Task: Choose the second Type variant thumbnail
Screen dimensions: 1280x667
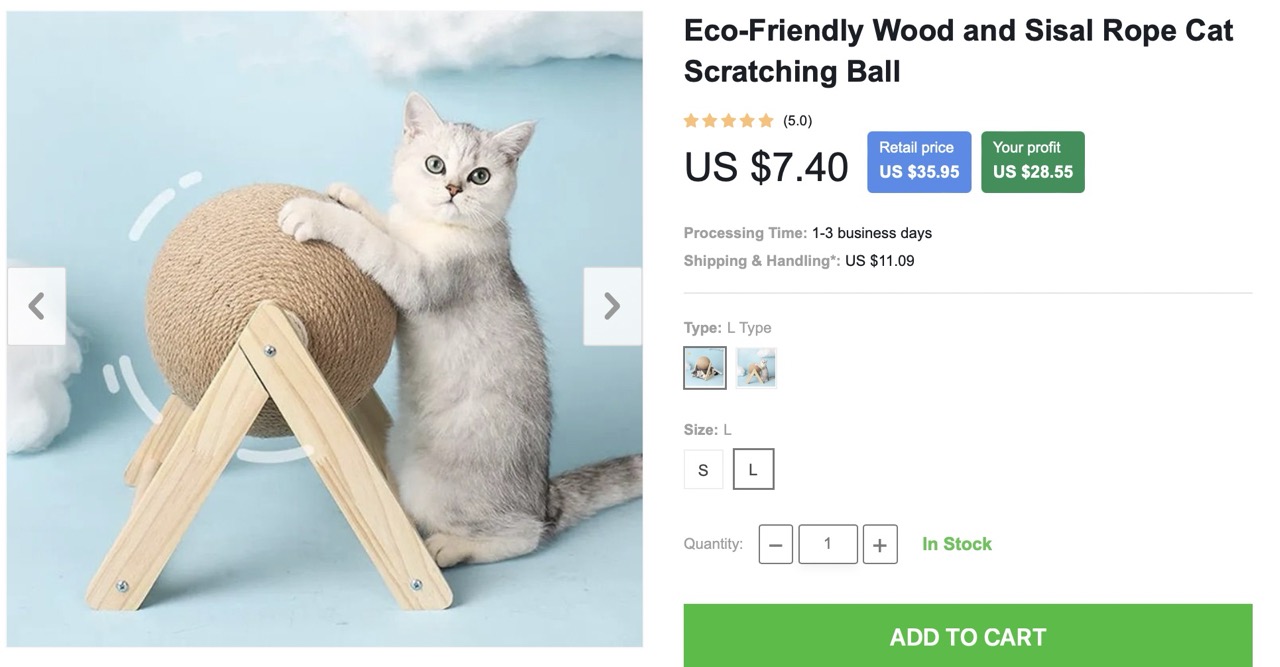Action: coord(756,368)
